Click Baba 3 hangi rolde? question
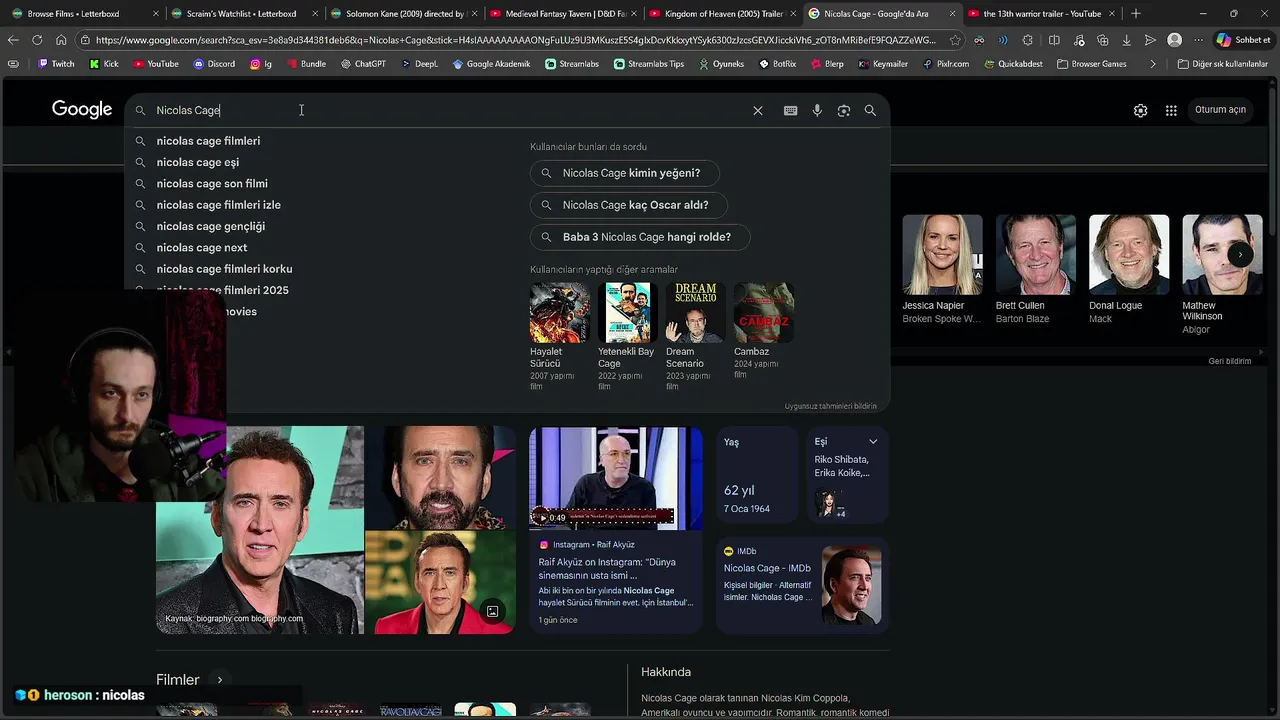This screenshot has height=720, width=1280. click(640, 237)
